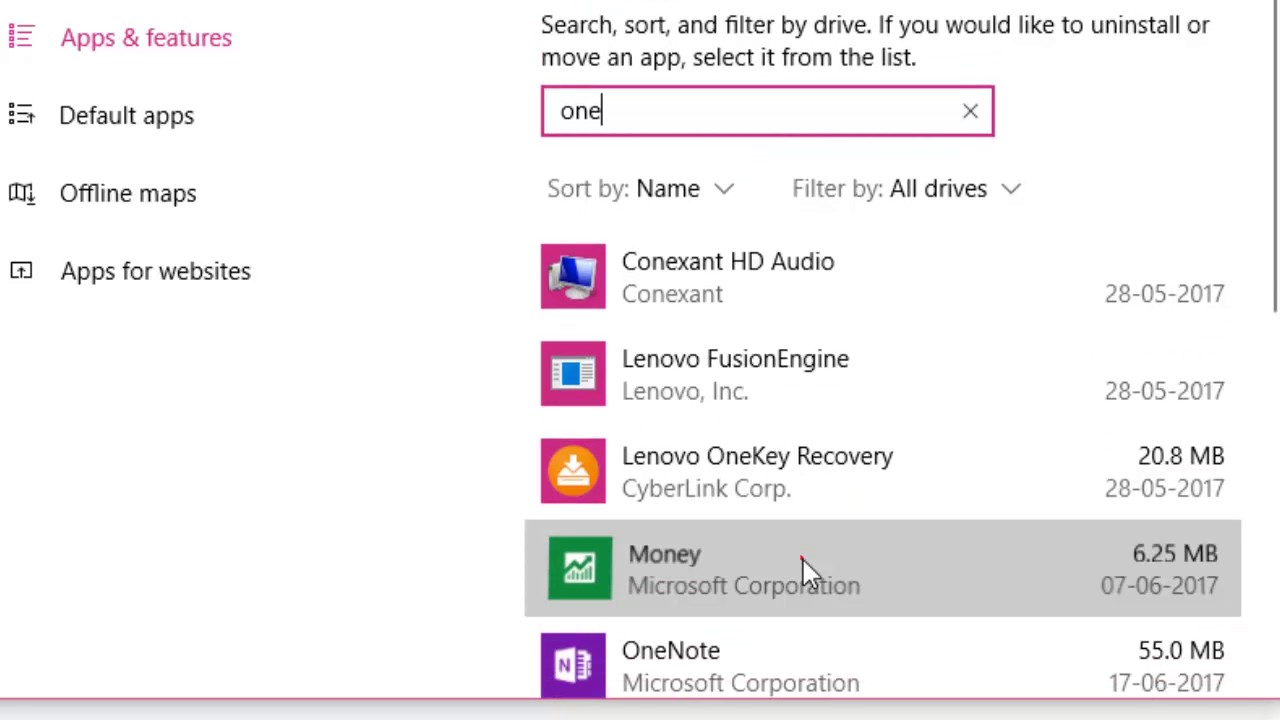Click the green Money app icon
The image size is (1280, 720).
point(580,569)
